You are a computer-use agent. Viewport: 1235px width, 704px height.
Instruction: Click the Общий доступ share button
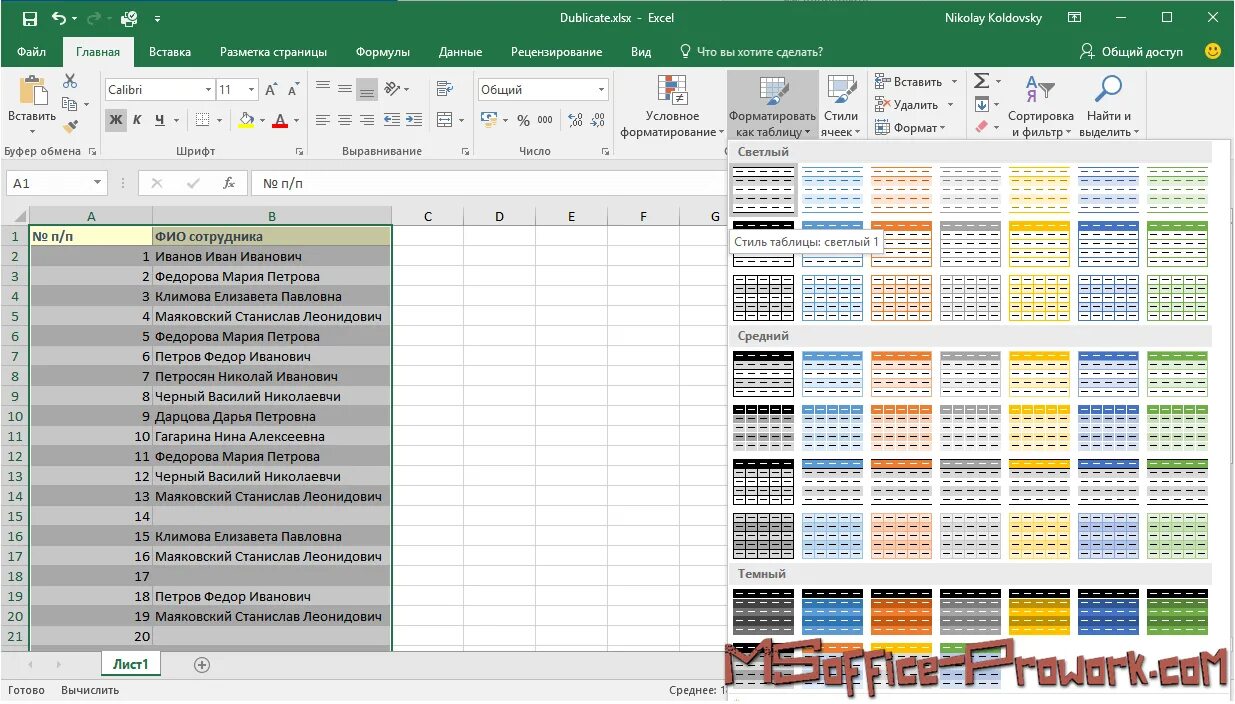[x=1131, y=52]
